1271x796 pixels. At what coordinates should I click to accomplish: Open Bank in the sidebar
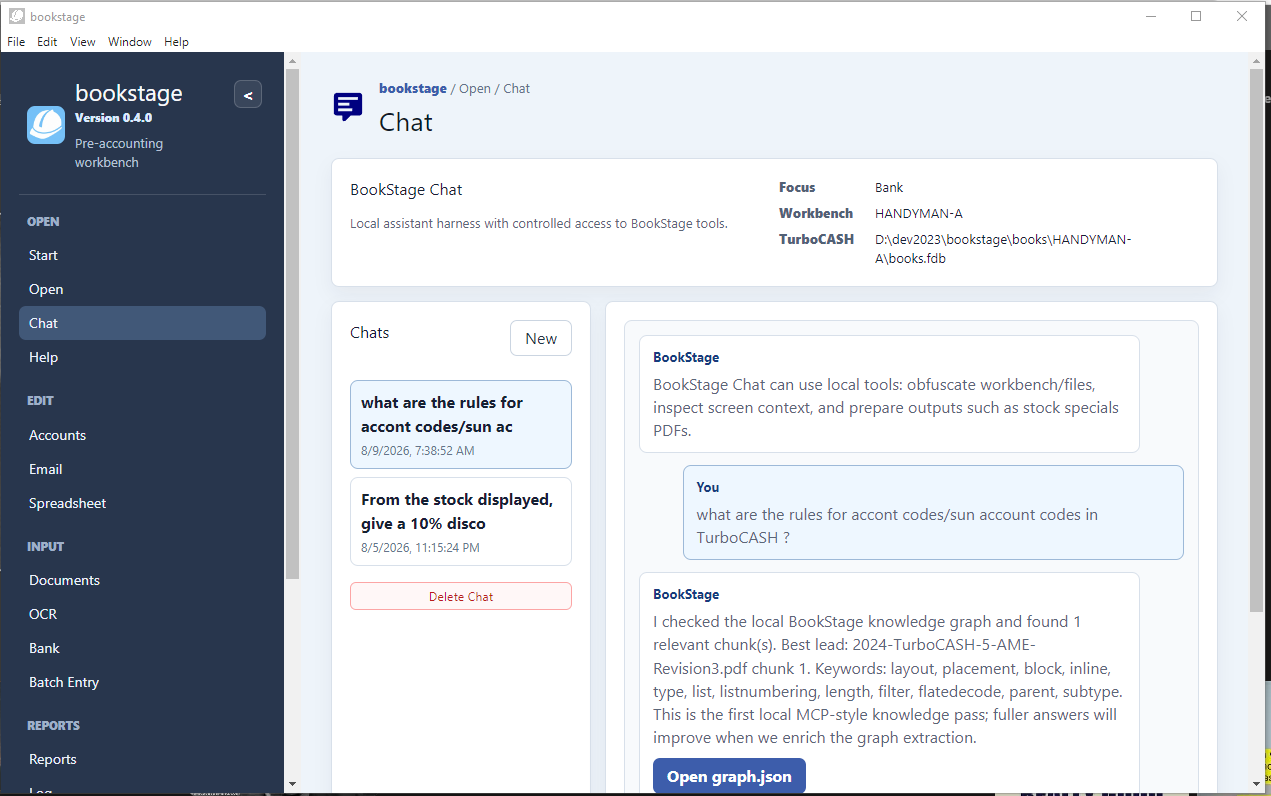tap(142, 648)
